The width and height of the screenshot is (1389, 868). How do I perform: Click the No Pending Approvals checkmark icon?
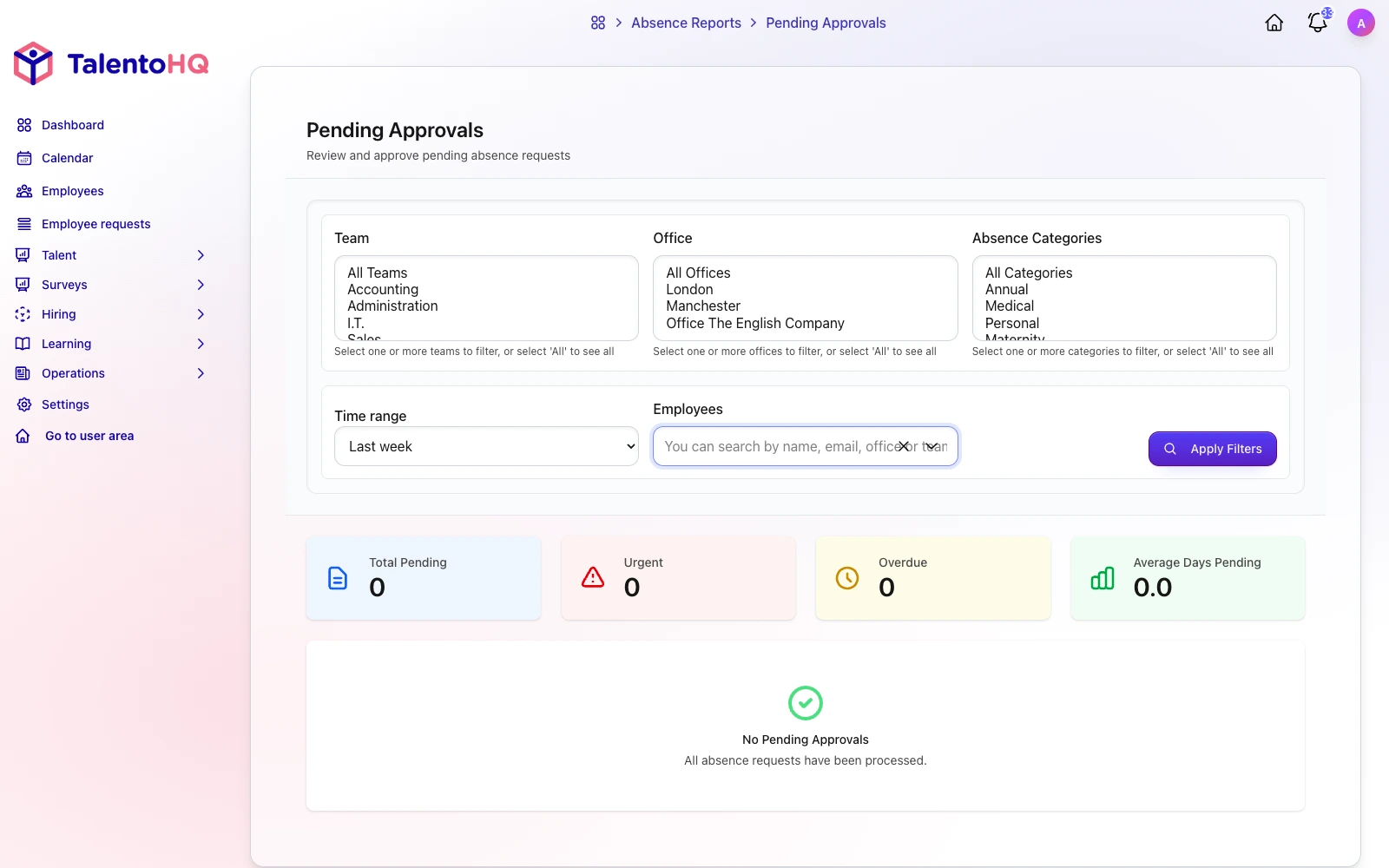pyautogui.click(x=806, y=703)
